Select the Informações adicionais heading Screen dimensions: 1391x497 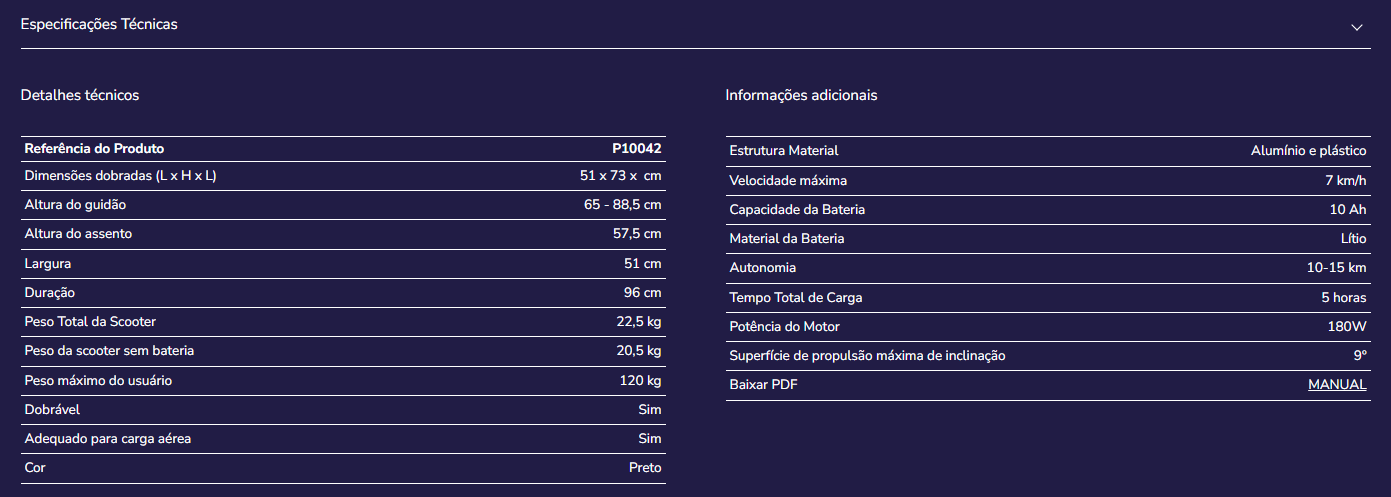point(801,95)
